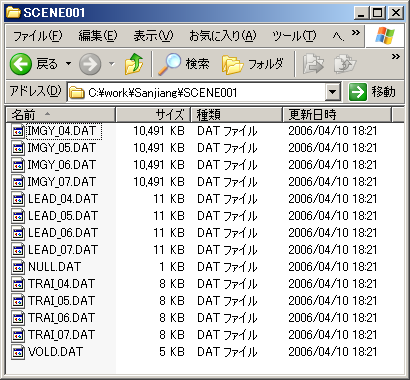
Task: Expand hidden toolbar buttons chevron
Action: point(396,56)
